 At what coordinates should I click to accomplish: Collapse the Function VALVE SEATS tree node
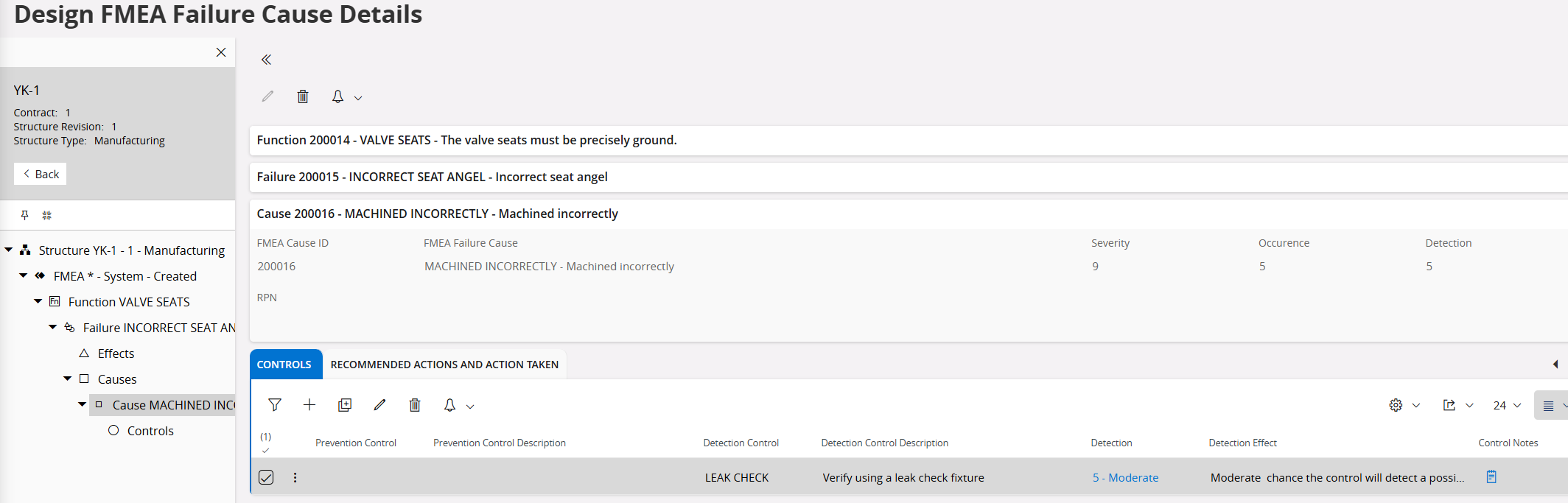[x=38, y=301]
